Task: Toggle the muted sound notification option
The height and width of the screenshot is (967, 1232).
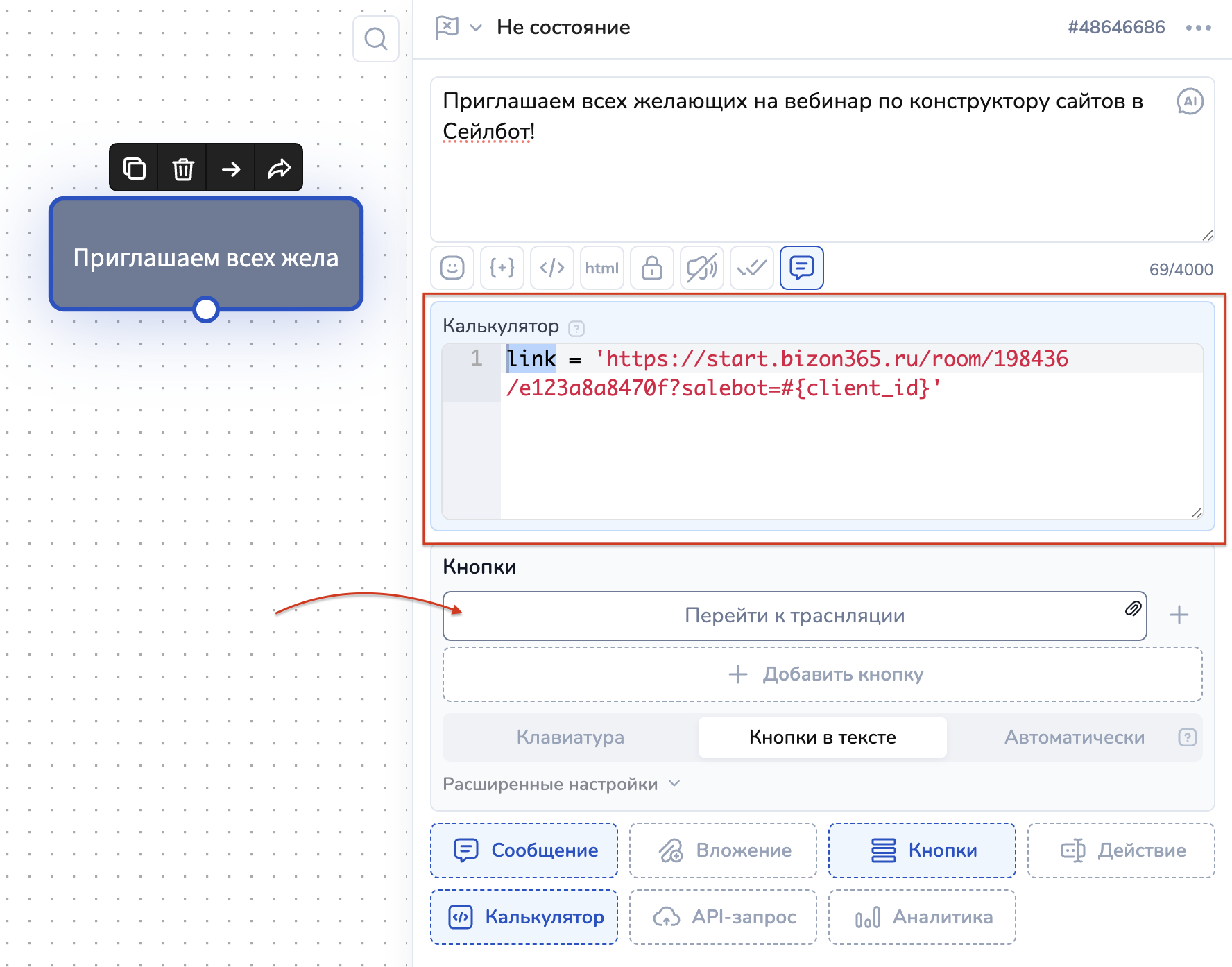Action: pyautogui.click(x=701, y=268)
